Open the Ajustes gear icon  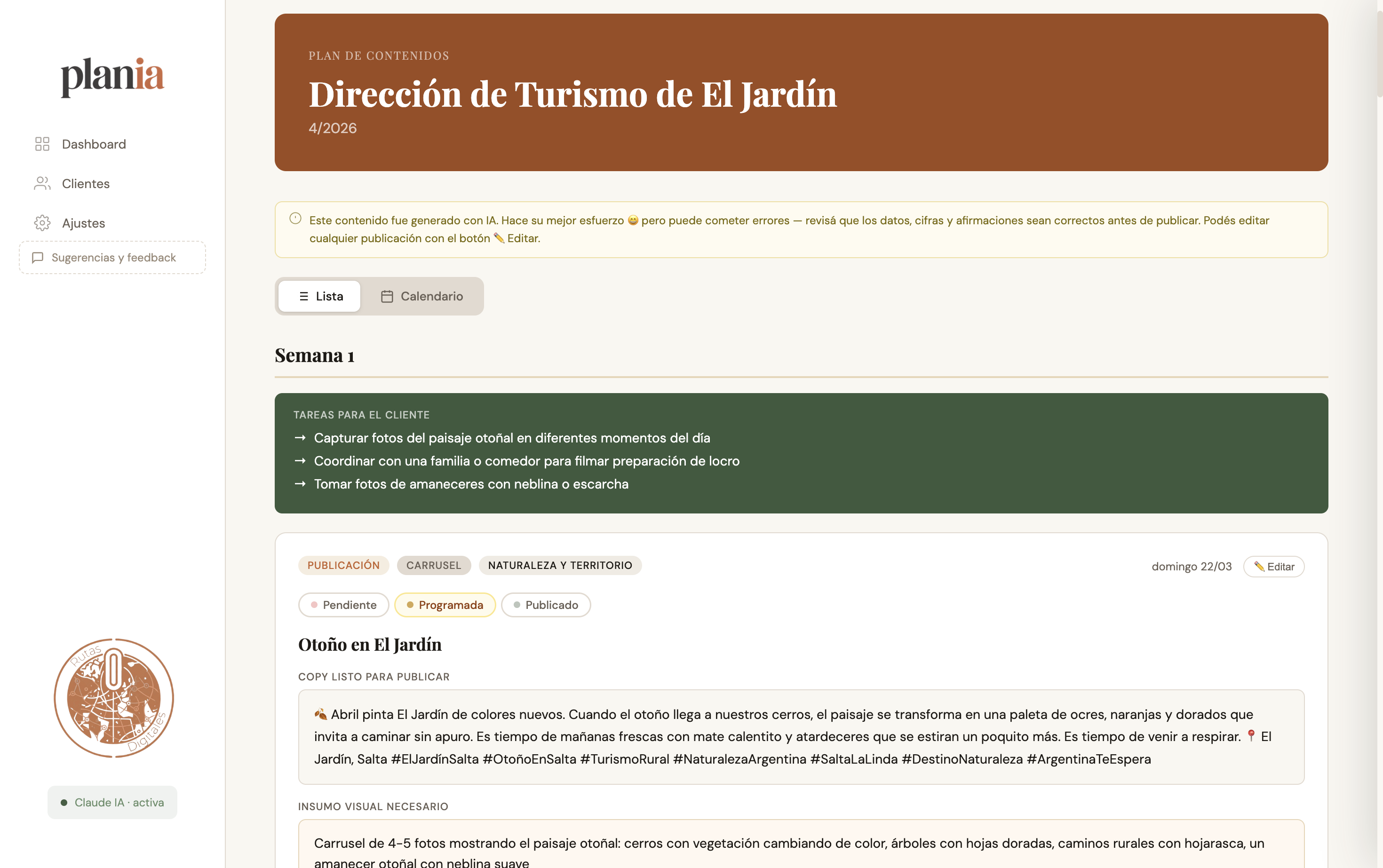(42, 223)
